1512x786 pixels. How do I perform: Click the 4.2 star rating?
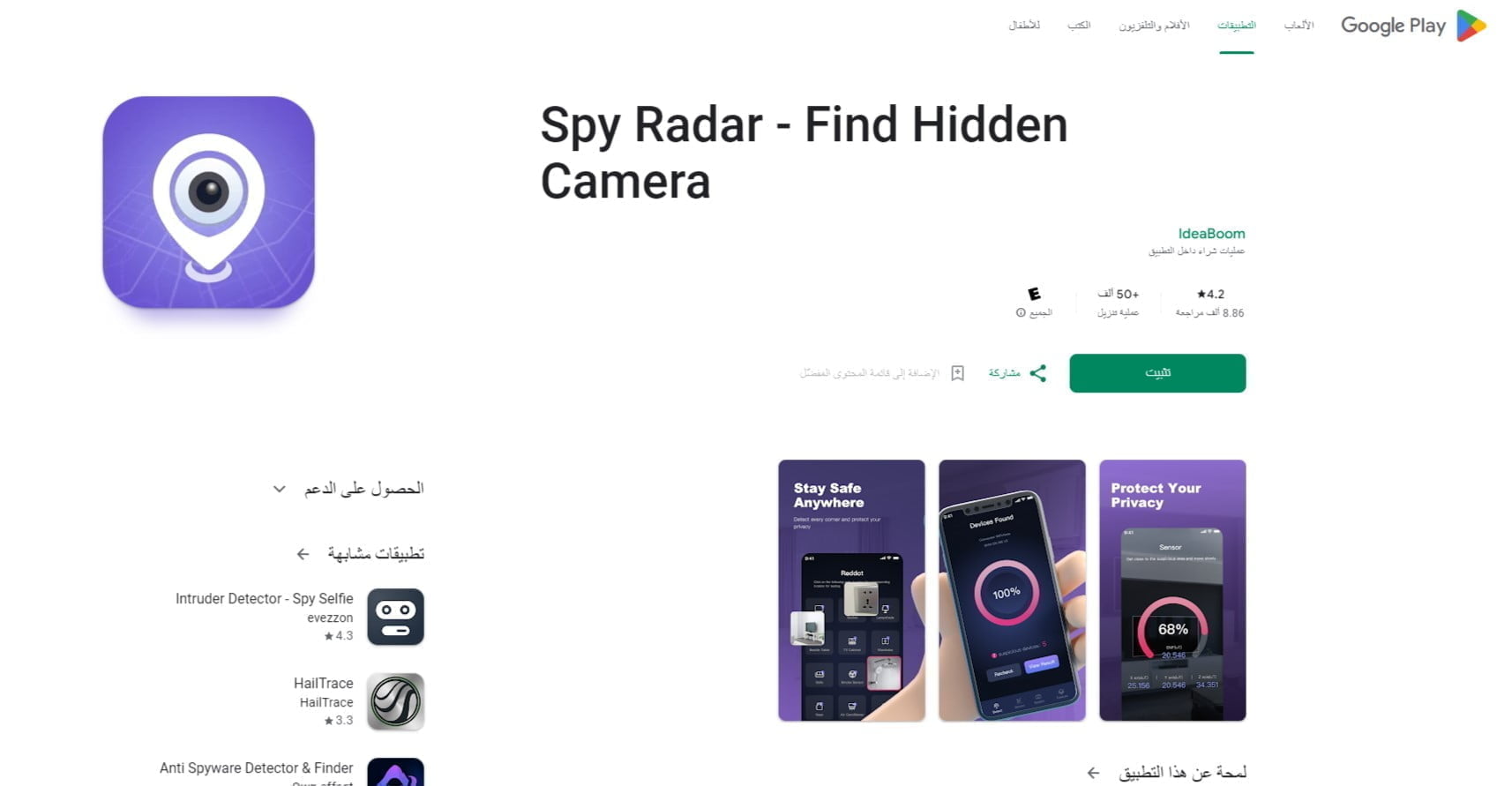click(x=1210, y=294)
